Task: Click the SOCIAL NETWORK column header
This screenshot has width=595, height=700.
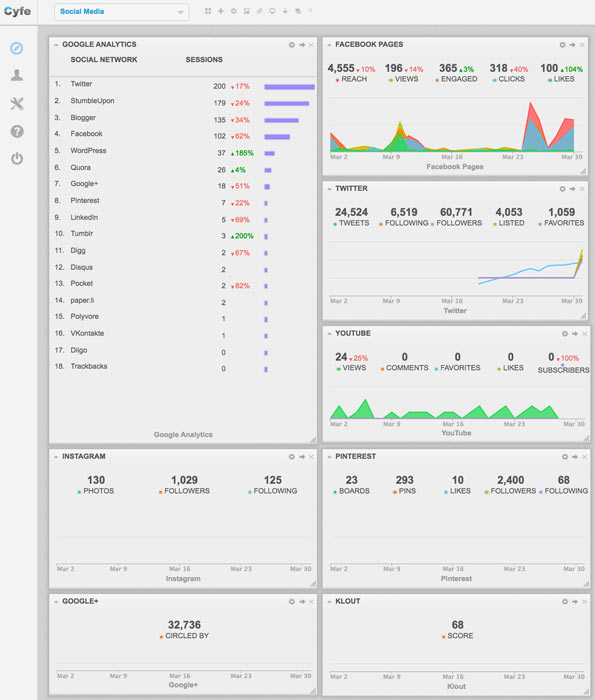Action: click(x=104, y=60)
